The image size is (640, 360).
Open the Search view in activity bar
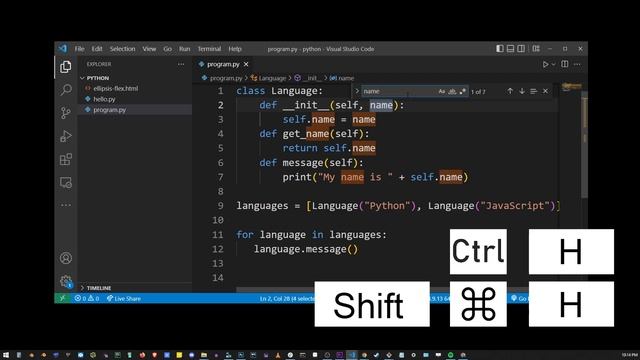[x=66, y=89]
